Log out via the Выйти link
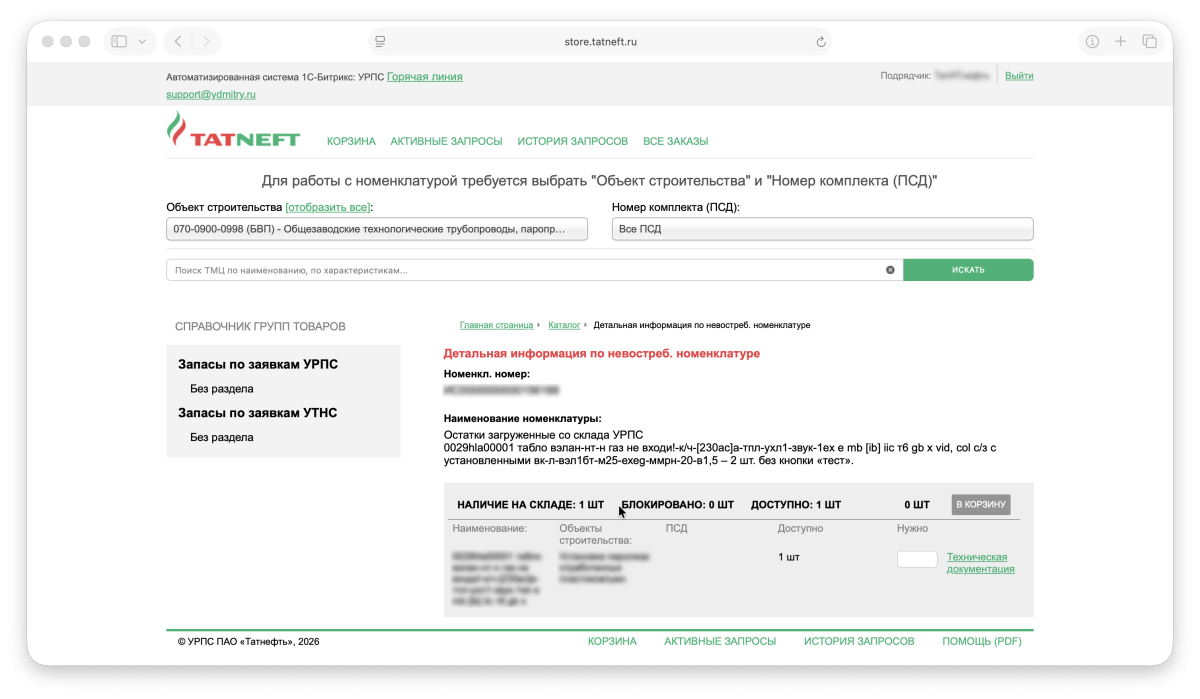Screen dimensions: 1200x699 1019,76
